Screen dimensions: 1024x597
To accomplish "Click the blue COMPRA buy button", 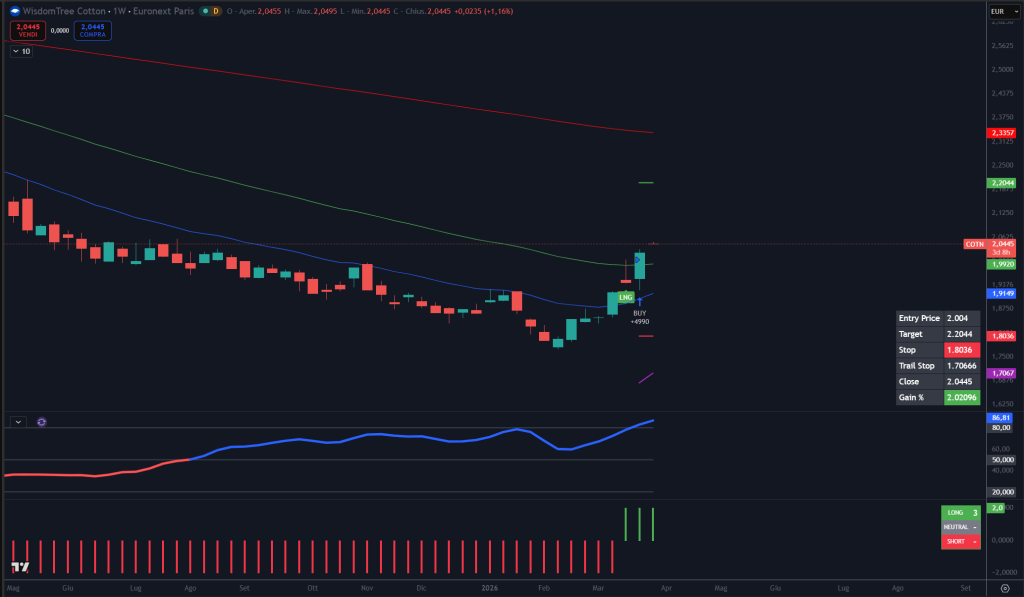I will coord(93,31).
